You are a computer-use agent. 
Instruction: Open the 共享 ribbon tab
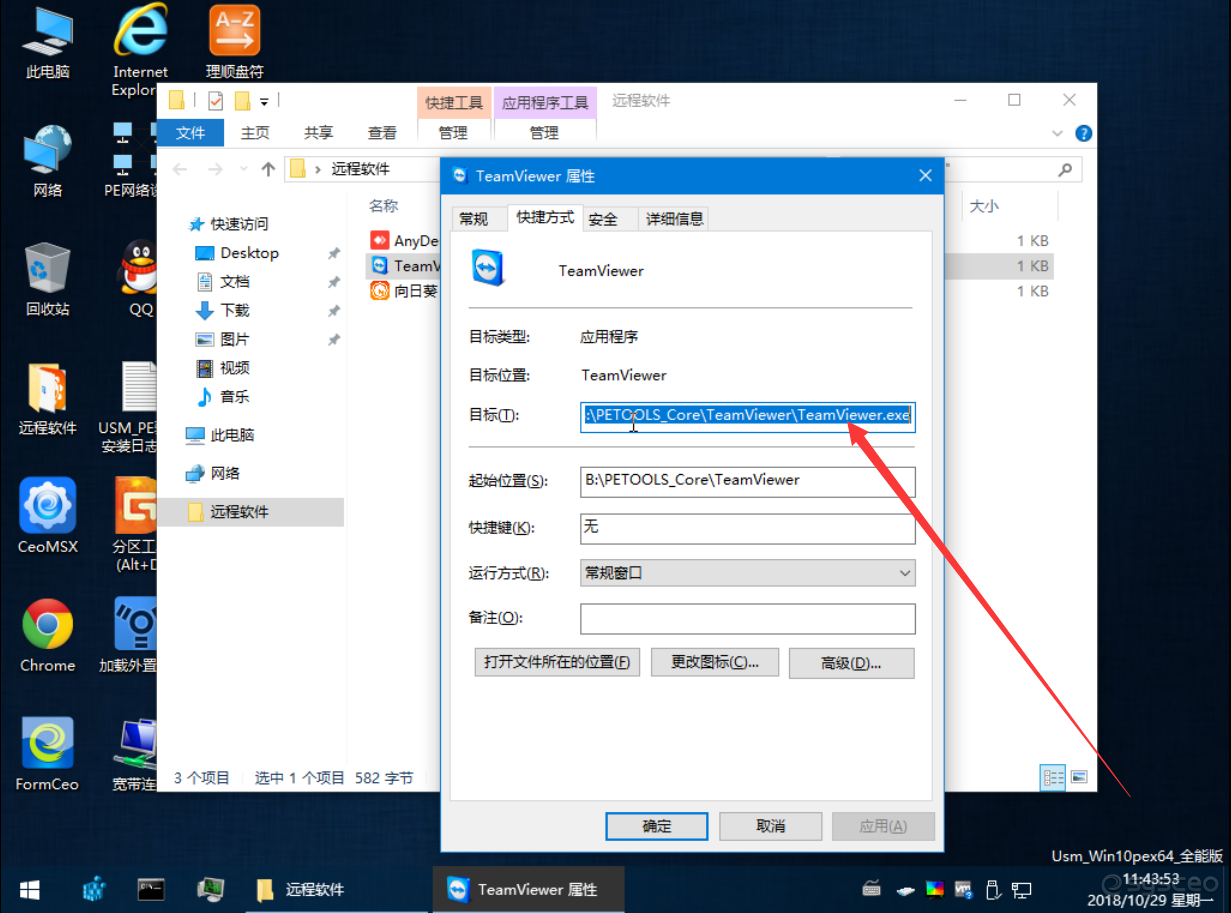point(319,133)
